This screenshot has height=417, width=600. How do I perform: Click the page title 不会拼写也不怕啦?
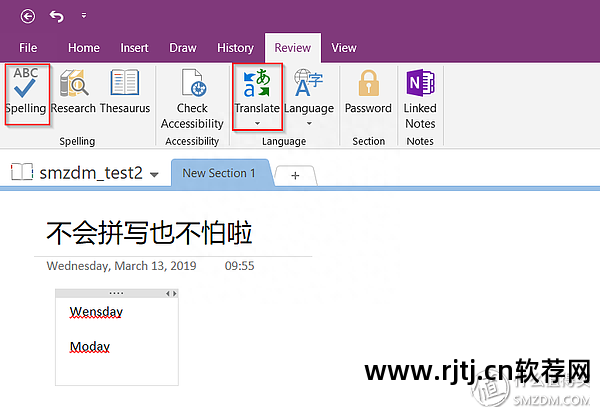point(149,232)
